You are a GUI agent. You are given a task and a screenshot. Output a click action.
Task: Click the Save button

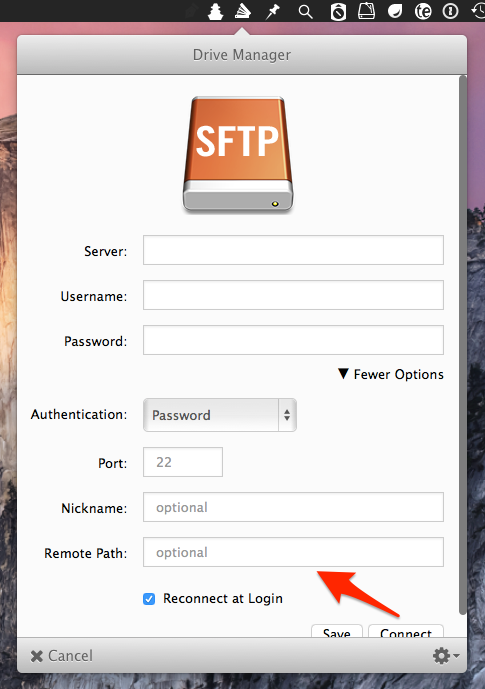coord(337,631)
